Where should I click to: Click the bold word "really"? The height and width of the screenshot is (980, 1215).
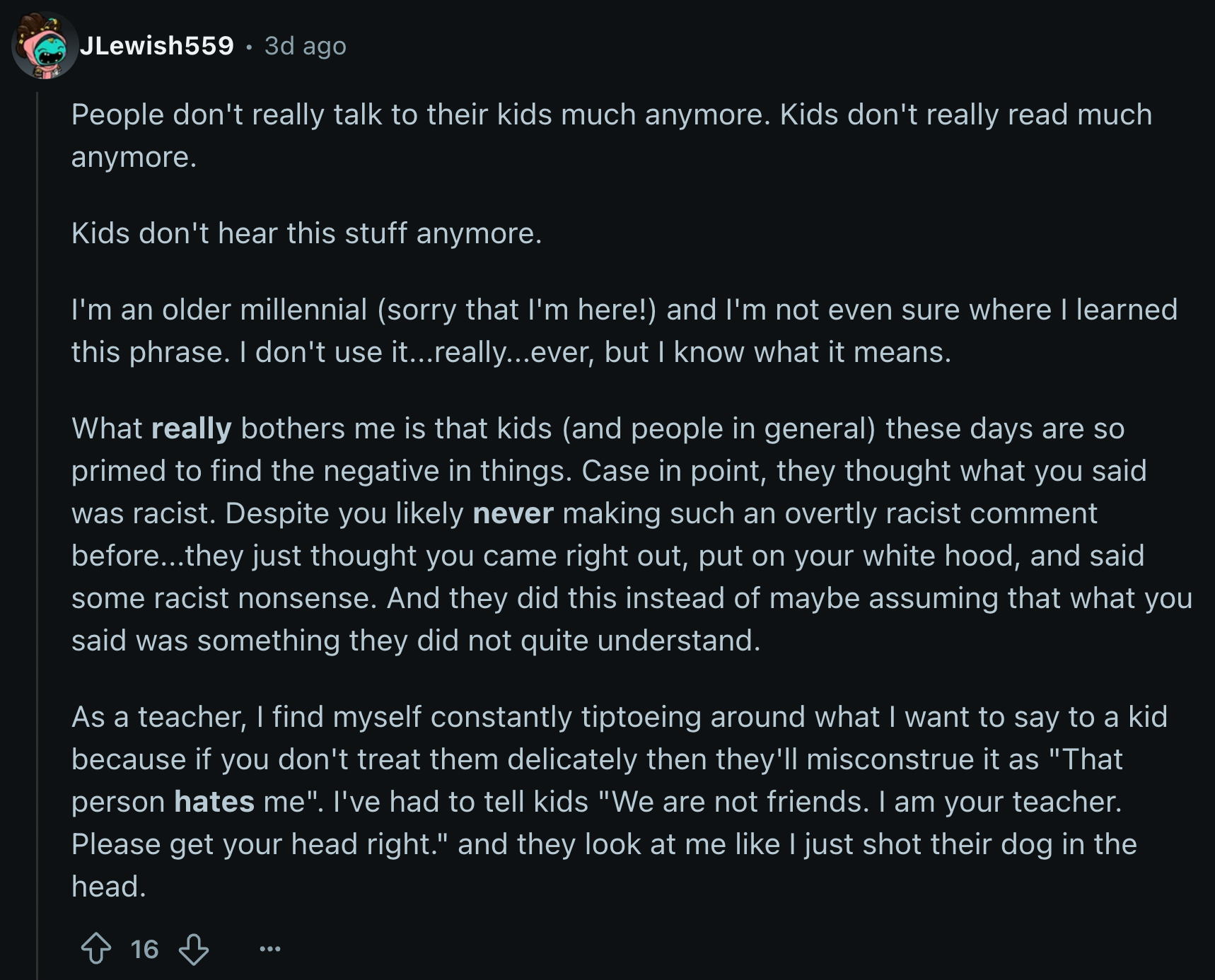point(191,428)
